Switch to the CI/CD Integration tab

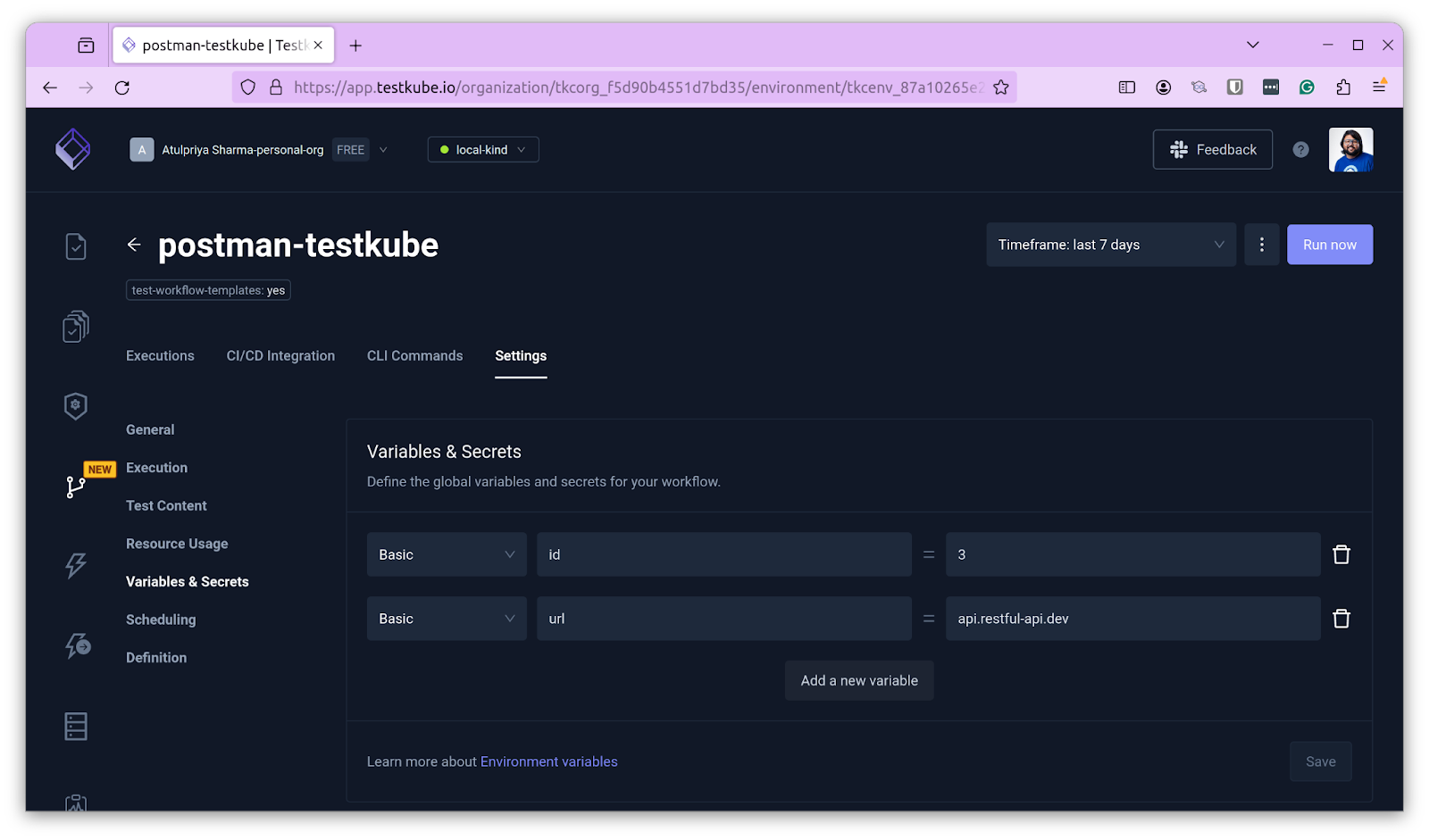280,355
